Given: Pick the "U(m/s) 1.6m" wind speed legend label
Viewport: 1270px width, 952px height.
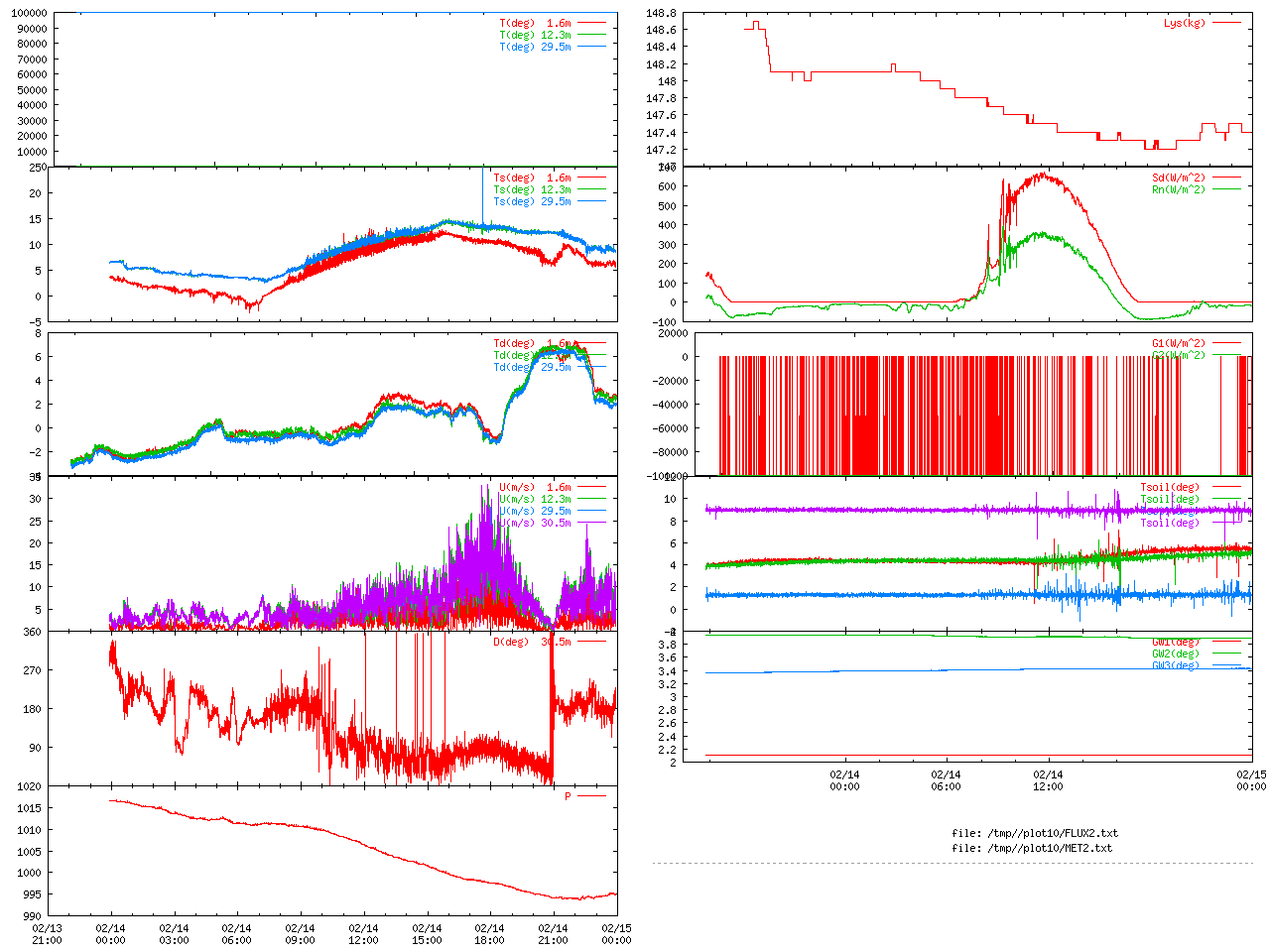Looking at the screenshot, I should pyautogui.click(x=536, y=488).
